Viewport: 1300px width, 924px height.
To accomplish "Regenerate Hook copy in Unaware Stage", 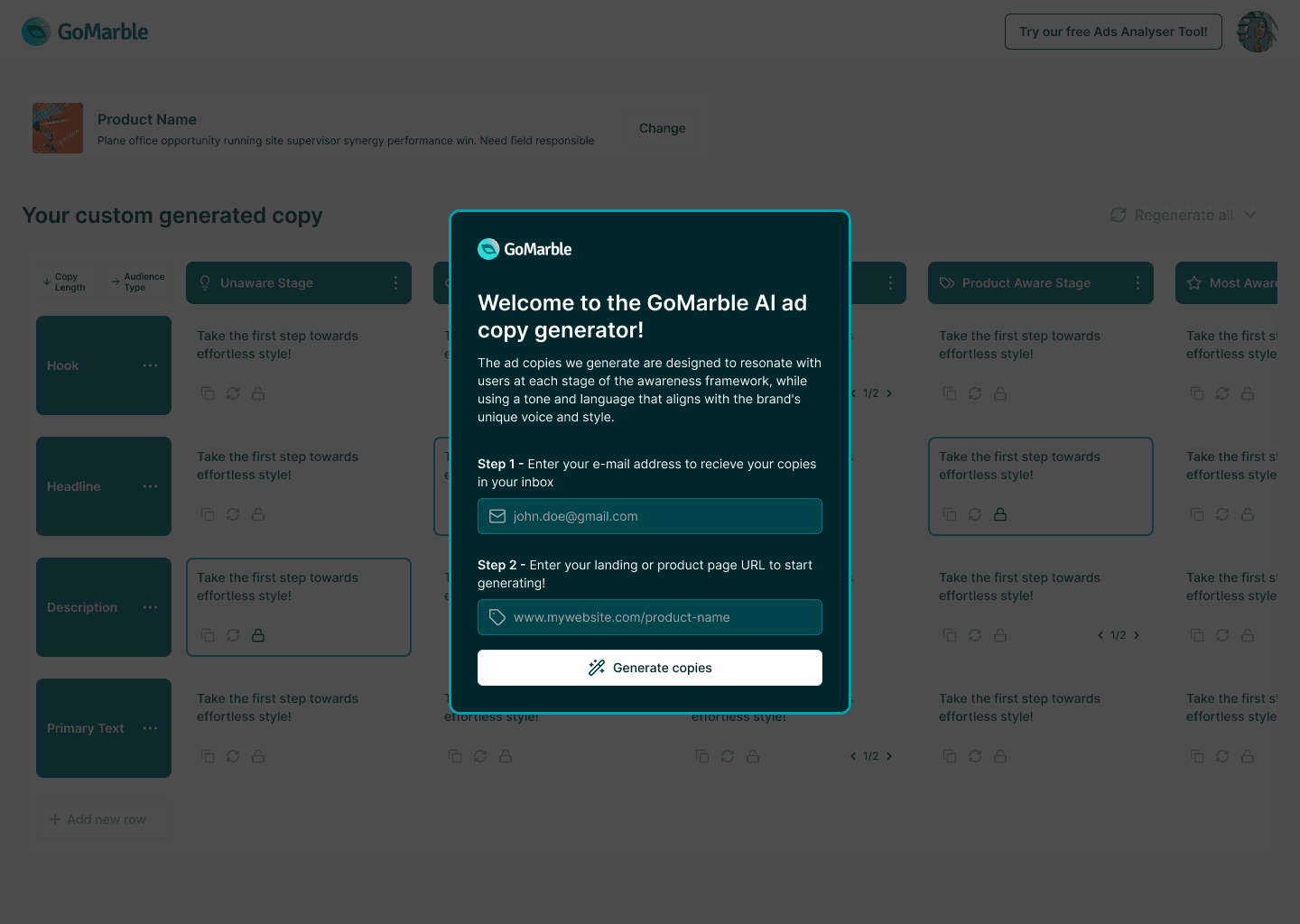I will point(233,393).
